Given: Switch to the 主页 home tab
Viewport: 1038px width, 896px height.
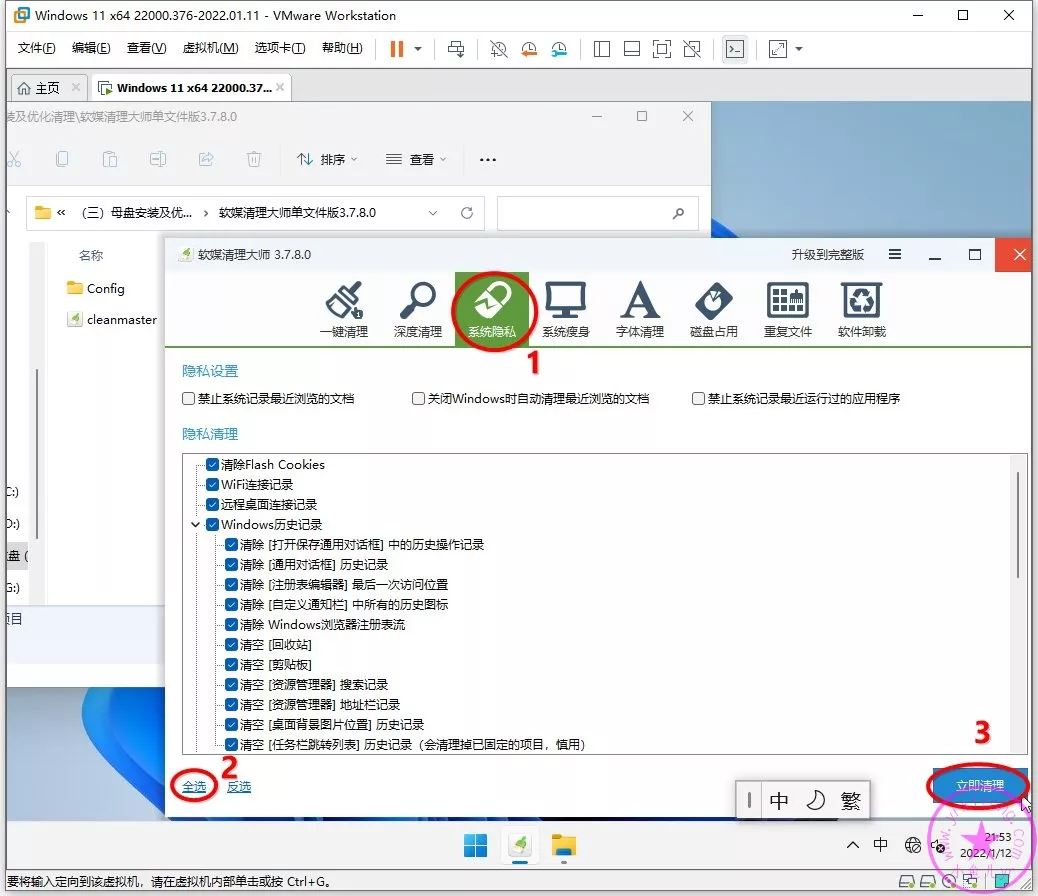Looking at the screenshot, I should pos(40,88).
